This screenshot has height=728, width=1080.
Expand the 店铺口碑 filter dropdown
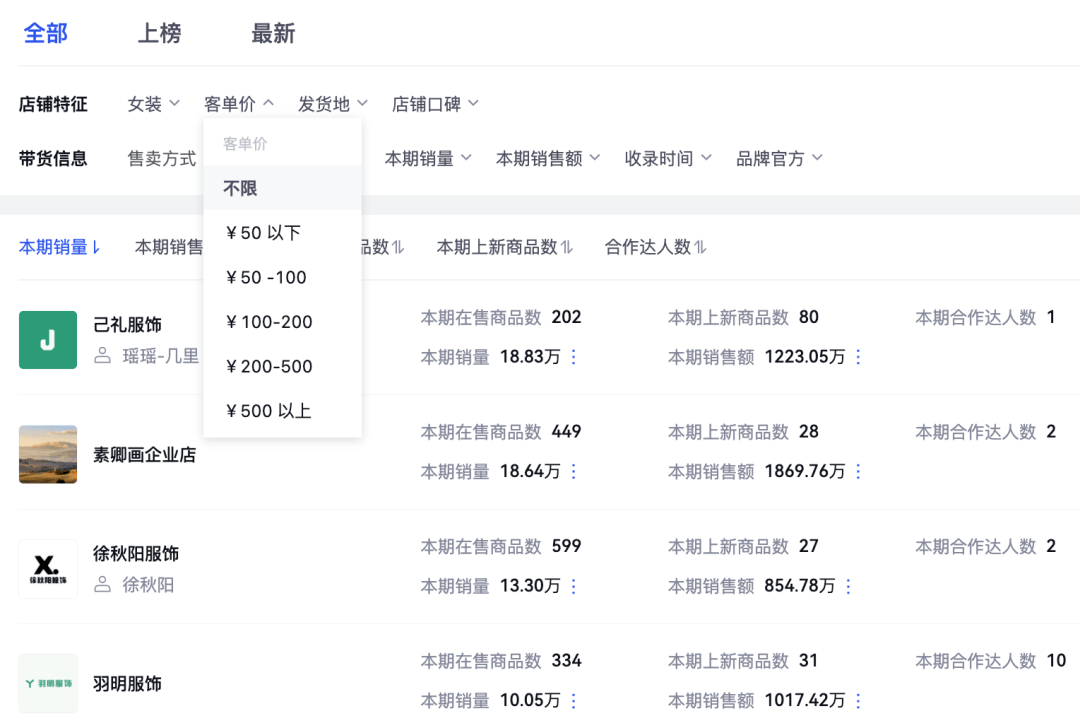pyautogui.click(x=435, y=104)
